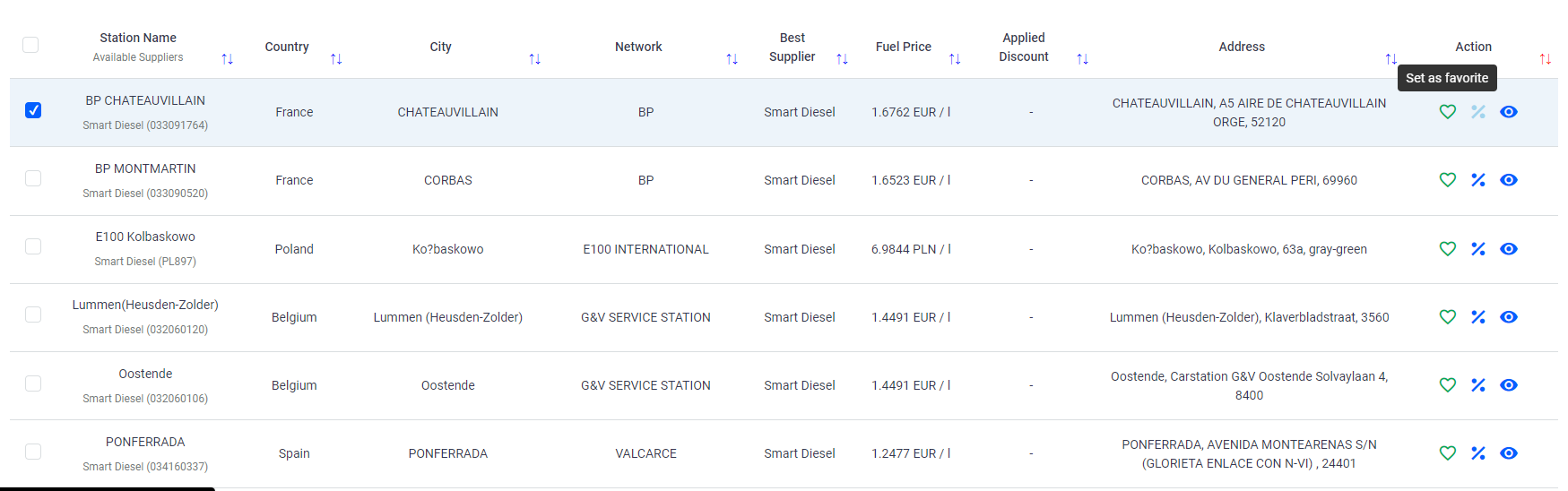Click the horizontal scrollbar at the bottom
The width and height of the screenshot is (1568, 491).
coord(108,488)
